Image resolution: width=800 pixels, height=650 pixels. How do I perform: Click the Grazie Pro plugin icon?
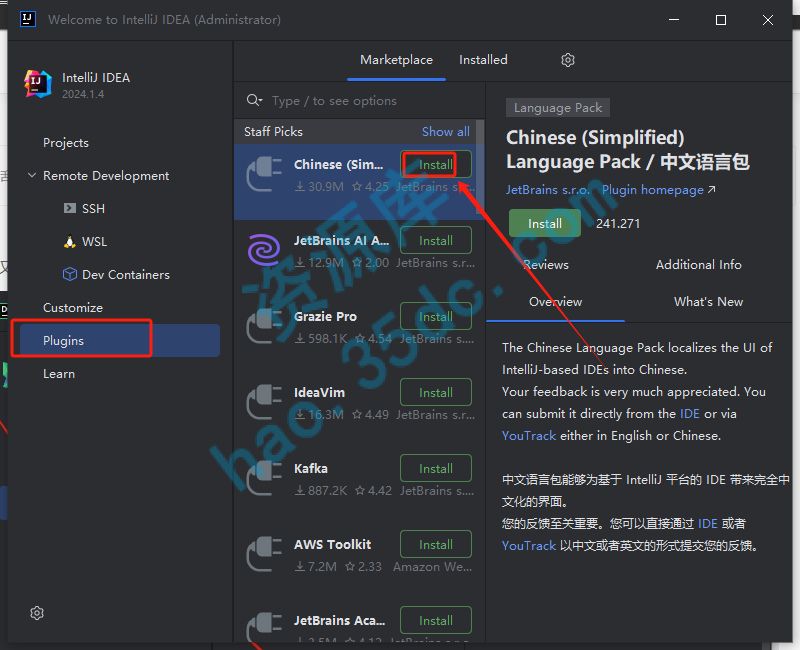(x=264, y=326)
